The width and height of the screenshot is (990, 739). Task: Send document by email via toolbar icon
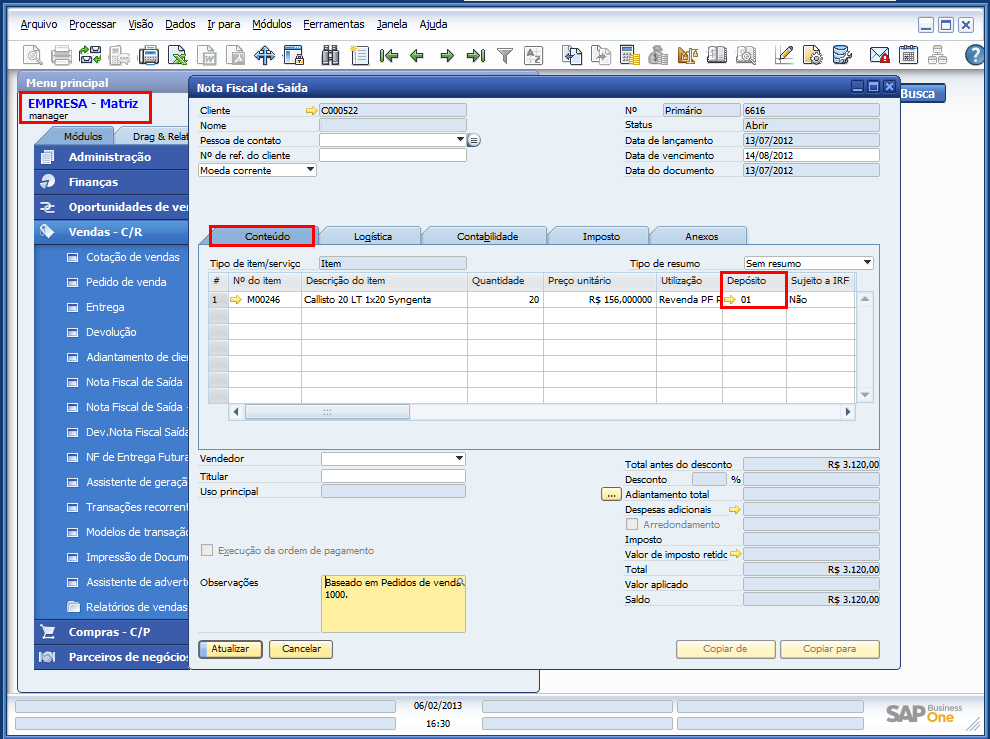(90, 56)
